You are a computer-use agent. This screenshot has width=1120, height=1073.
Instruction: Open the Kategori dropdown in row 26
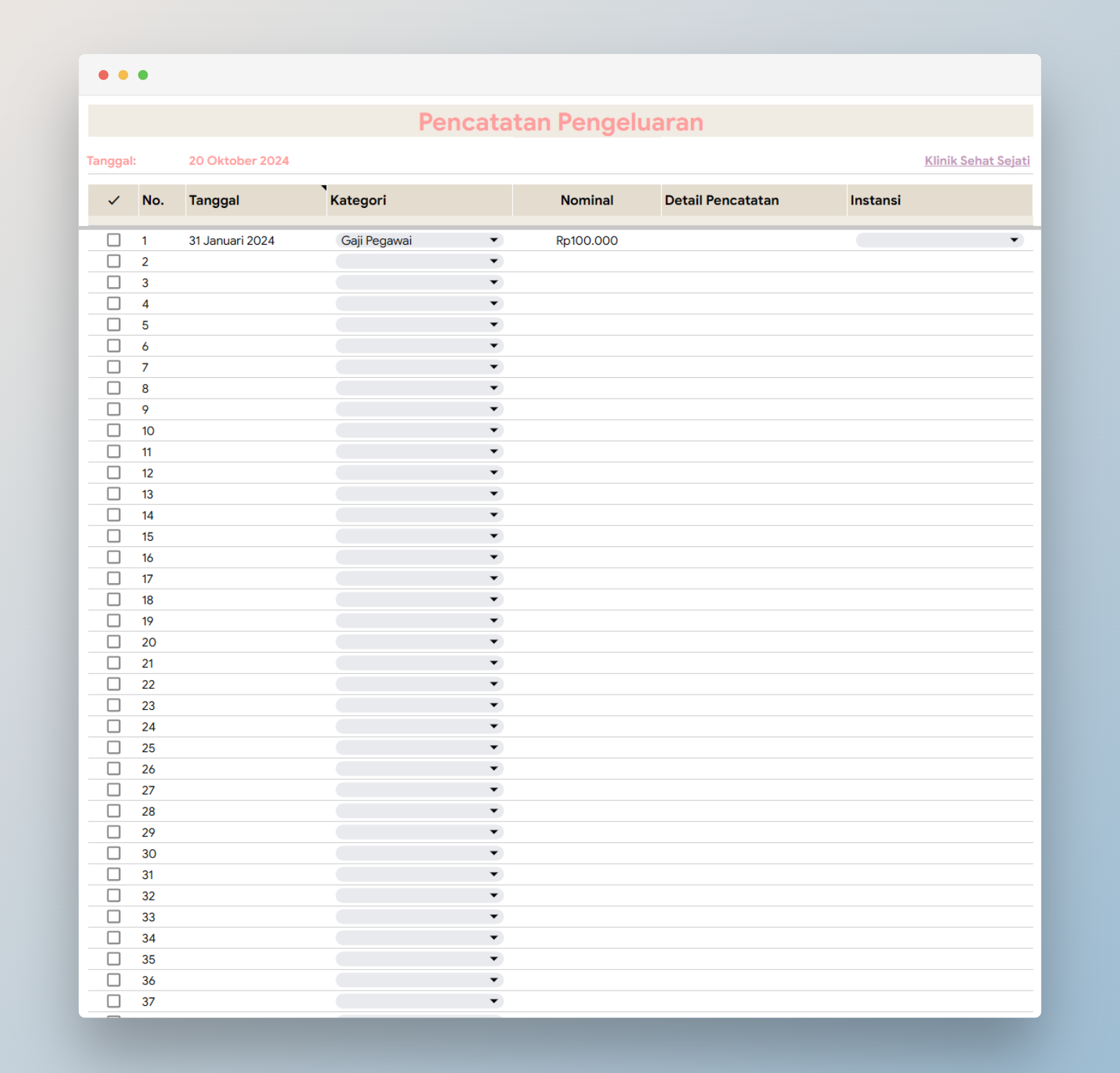(x=419, y=769)
